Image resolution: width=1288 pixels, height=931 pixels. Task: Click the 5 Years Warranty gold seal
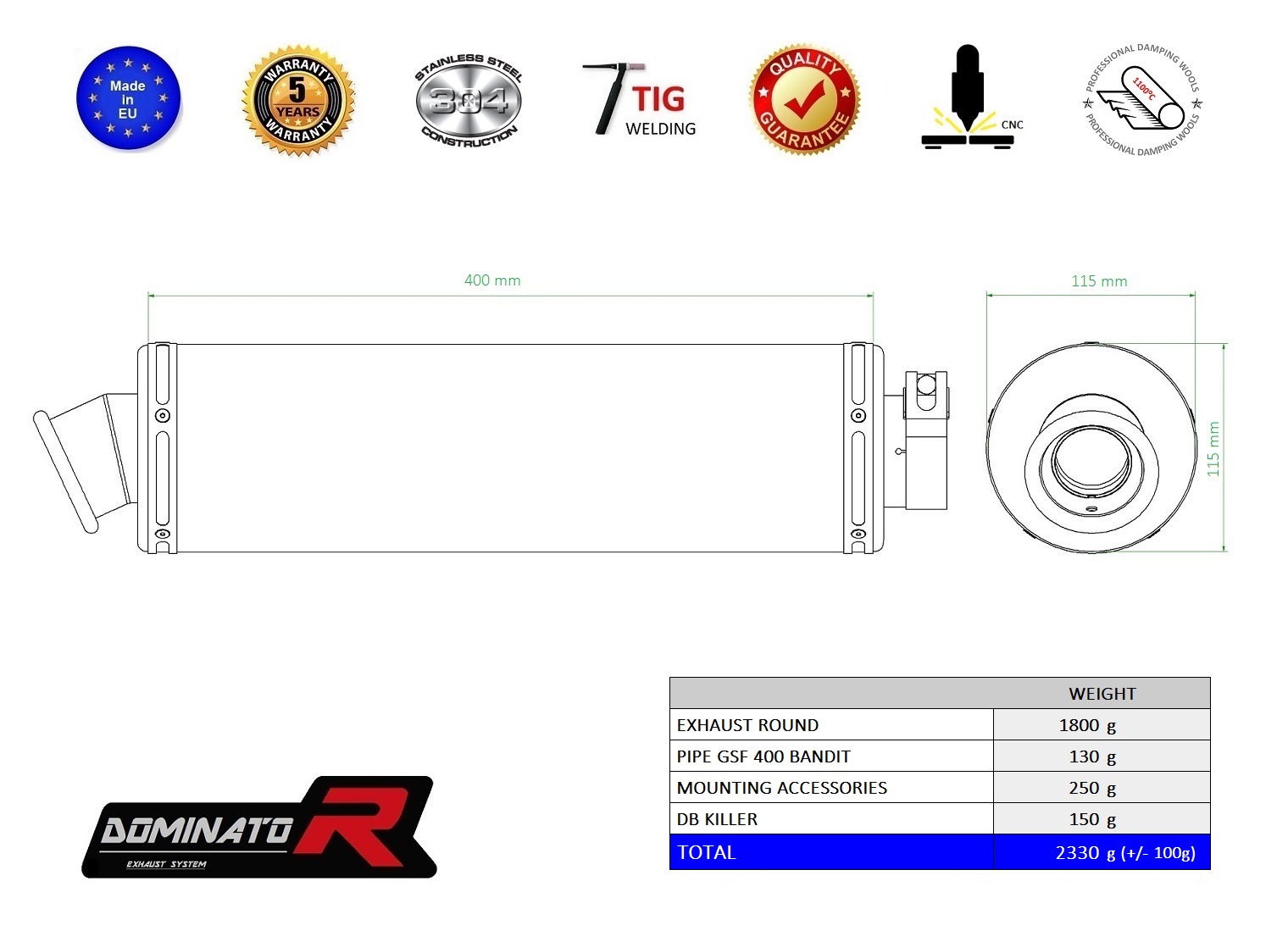(298, 100)
